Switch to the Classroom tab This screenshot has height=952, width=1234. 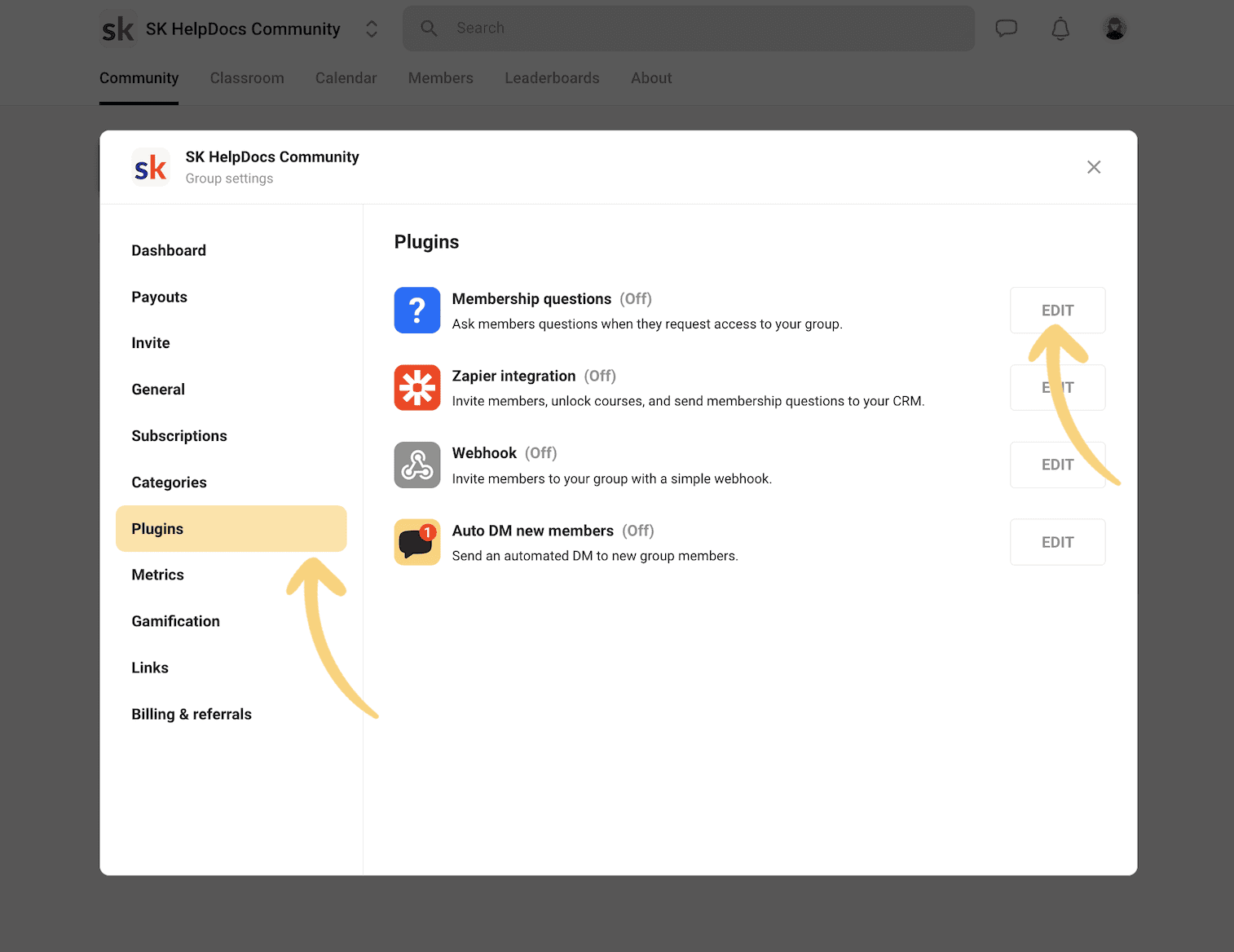tap(247, 78)
